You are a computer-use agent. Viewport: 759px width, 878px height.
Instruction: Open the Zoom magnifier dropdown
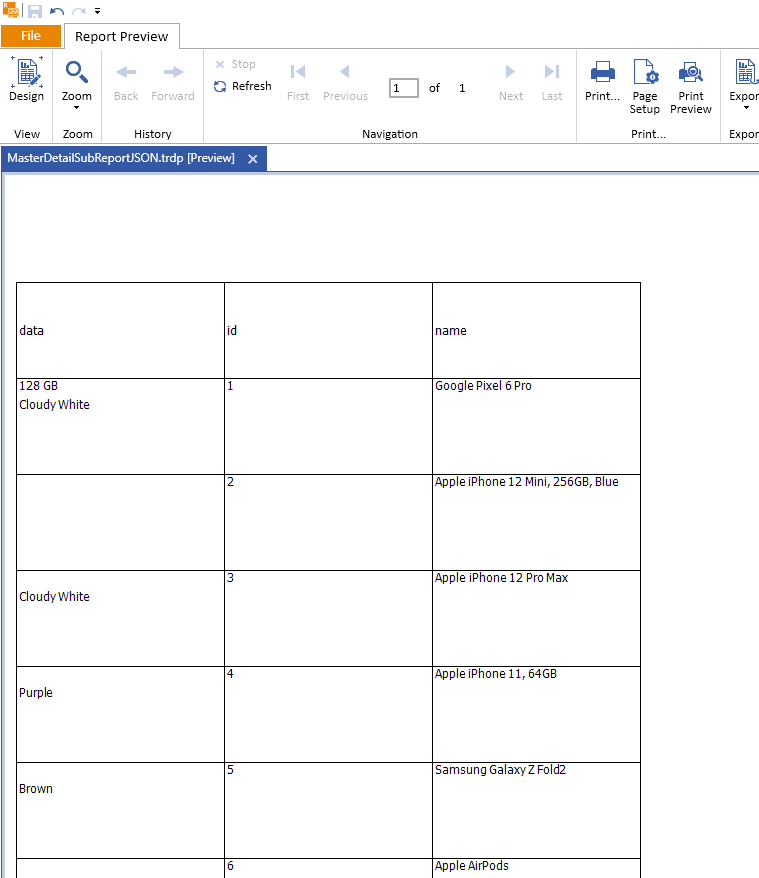point(76,85)
